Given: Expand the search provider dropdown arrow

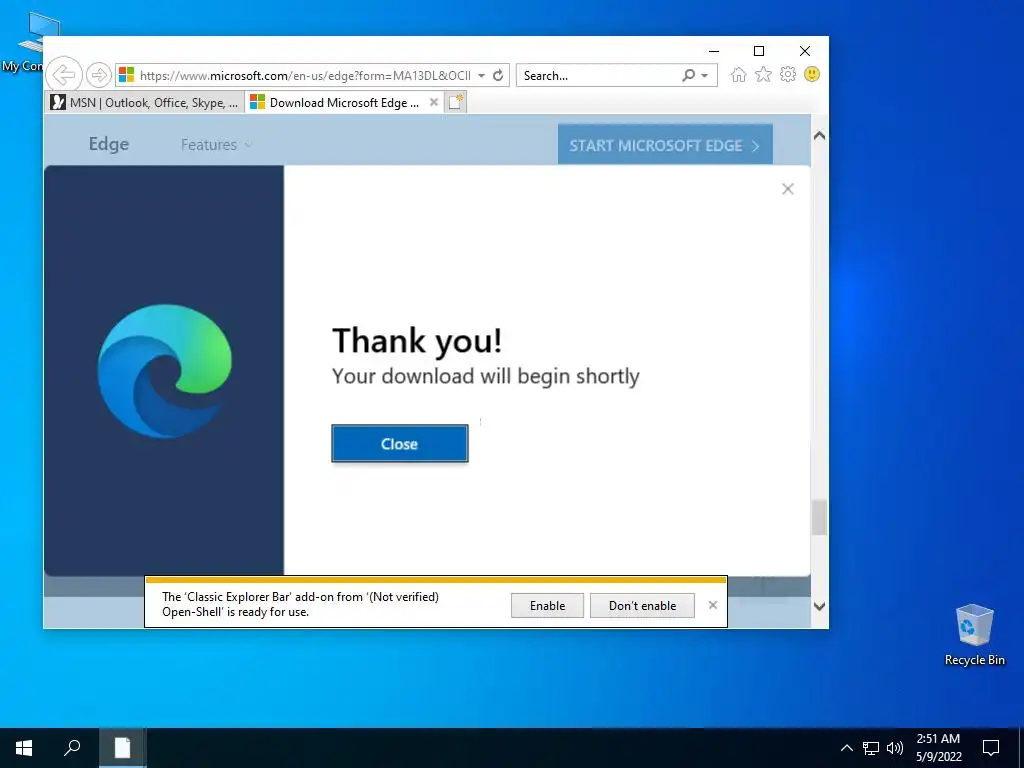Looking at the screenshot, I should pos(705,76).
